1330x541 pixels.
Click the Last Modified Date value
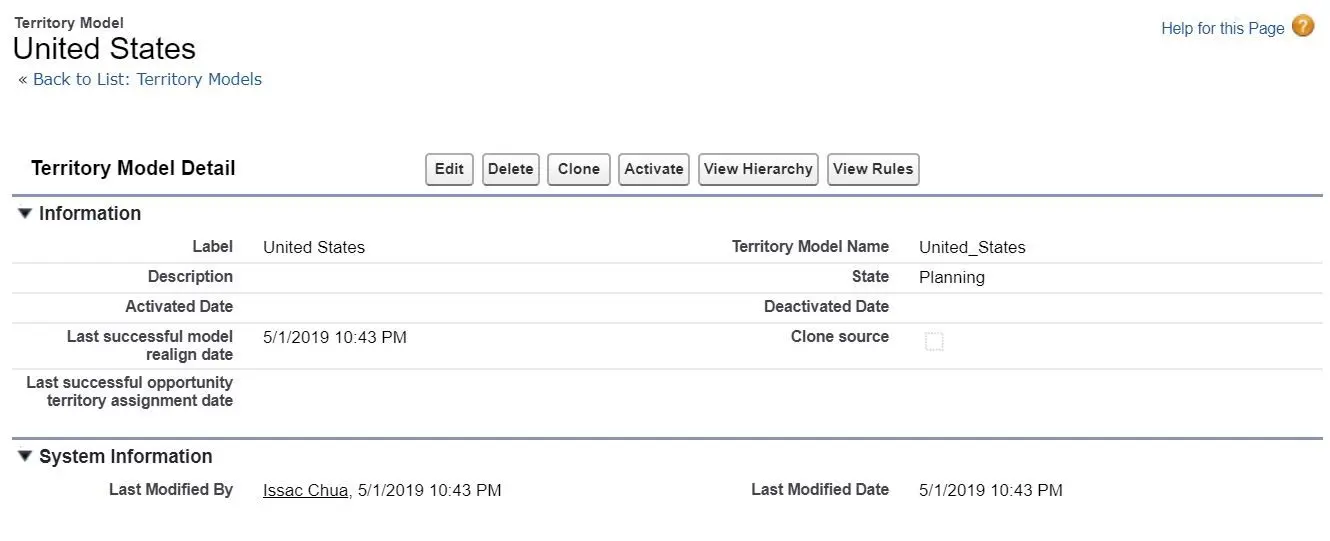(990, 490)
